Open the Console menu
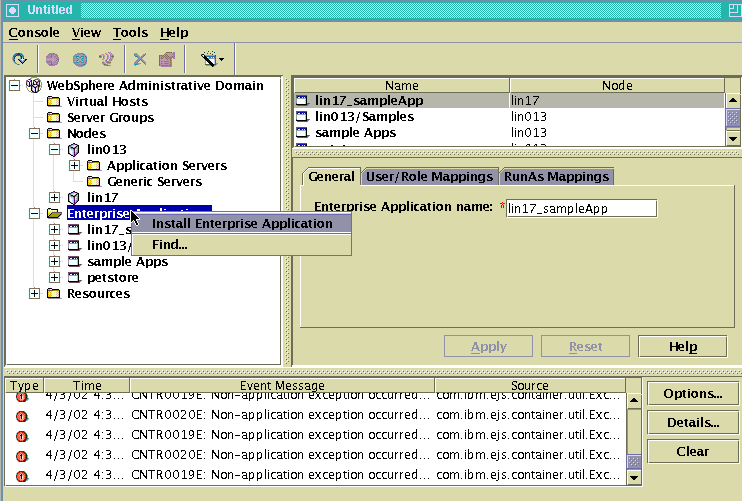The width and height of the screenshot is (742, 501). click(x=34, y=33)
